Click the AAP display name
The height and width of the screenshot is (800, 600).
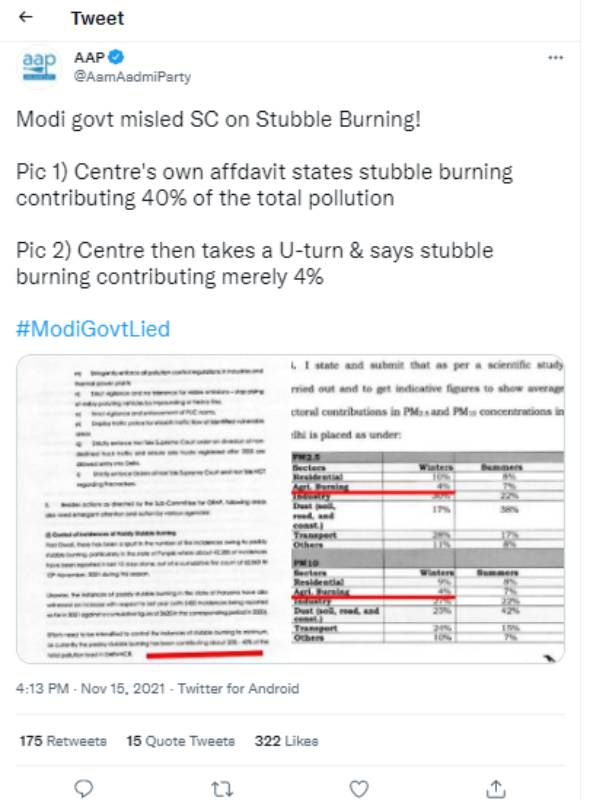pyautogui.click(x=89, y=58)
